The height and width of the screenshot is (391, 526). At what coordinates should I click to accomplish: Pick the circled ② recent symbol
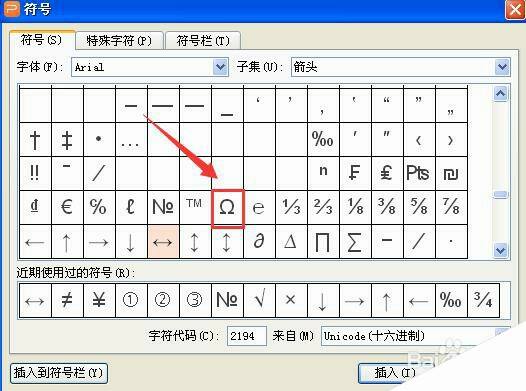point(163,300)
